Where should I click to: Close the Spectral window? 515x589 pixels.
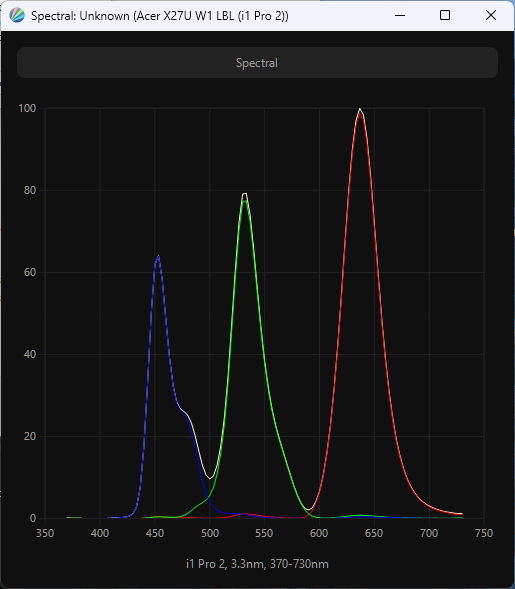[491, 15]
